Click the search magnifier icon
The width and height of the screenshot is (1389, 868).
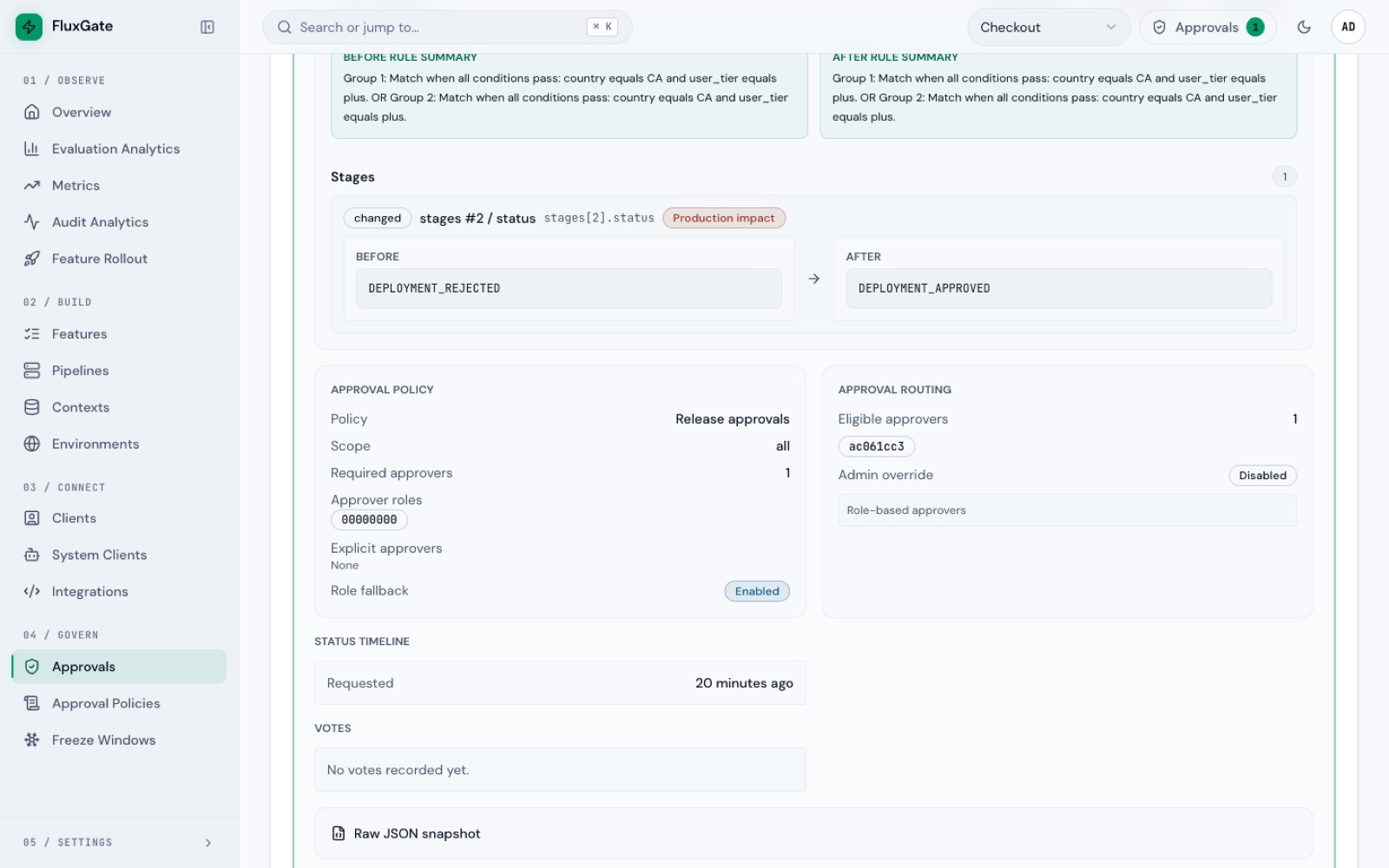pos(284,28)
